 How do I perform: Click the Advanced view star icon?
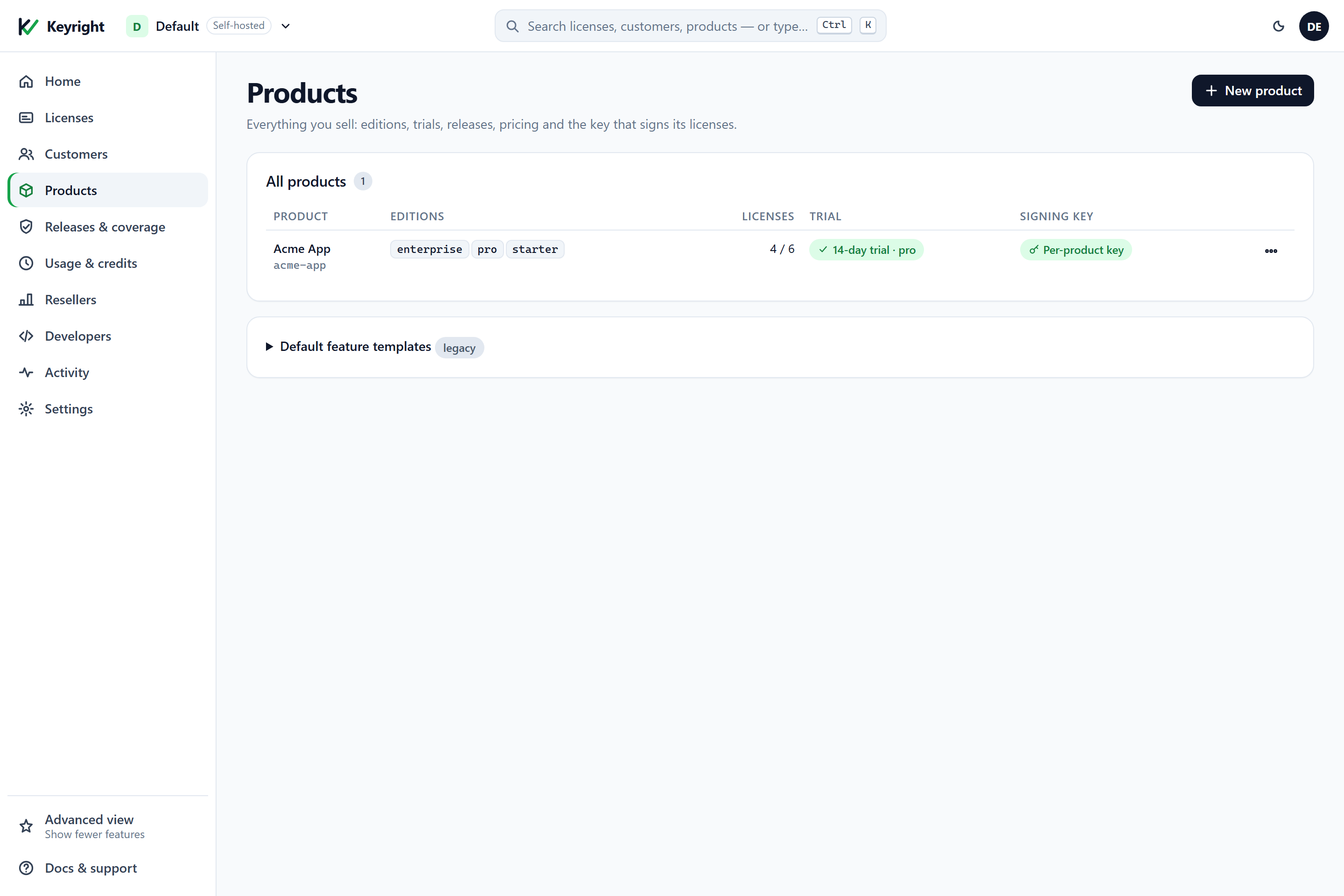(x=26, y=826)
